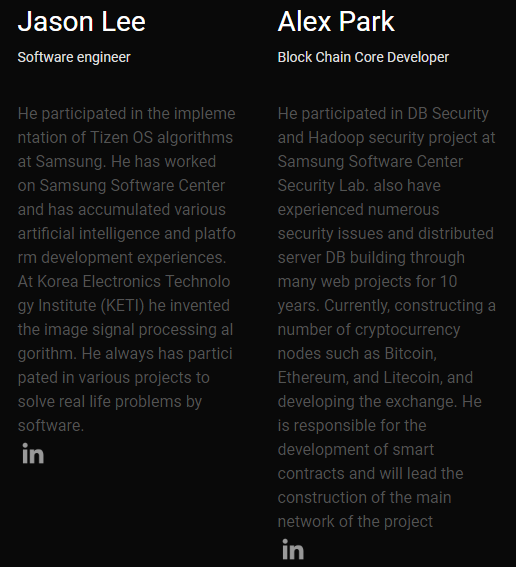
Task: Click the word 'software.' ending Jason's bio
Action: 51,426
